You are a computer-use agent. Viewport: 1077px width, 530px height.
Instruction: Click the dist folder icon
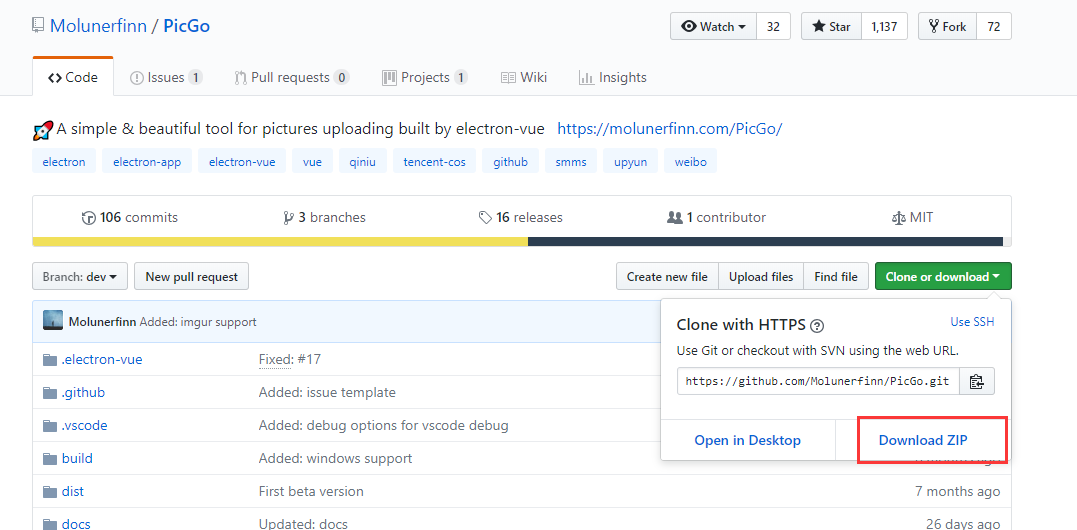pos(49,492)
